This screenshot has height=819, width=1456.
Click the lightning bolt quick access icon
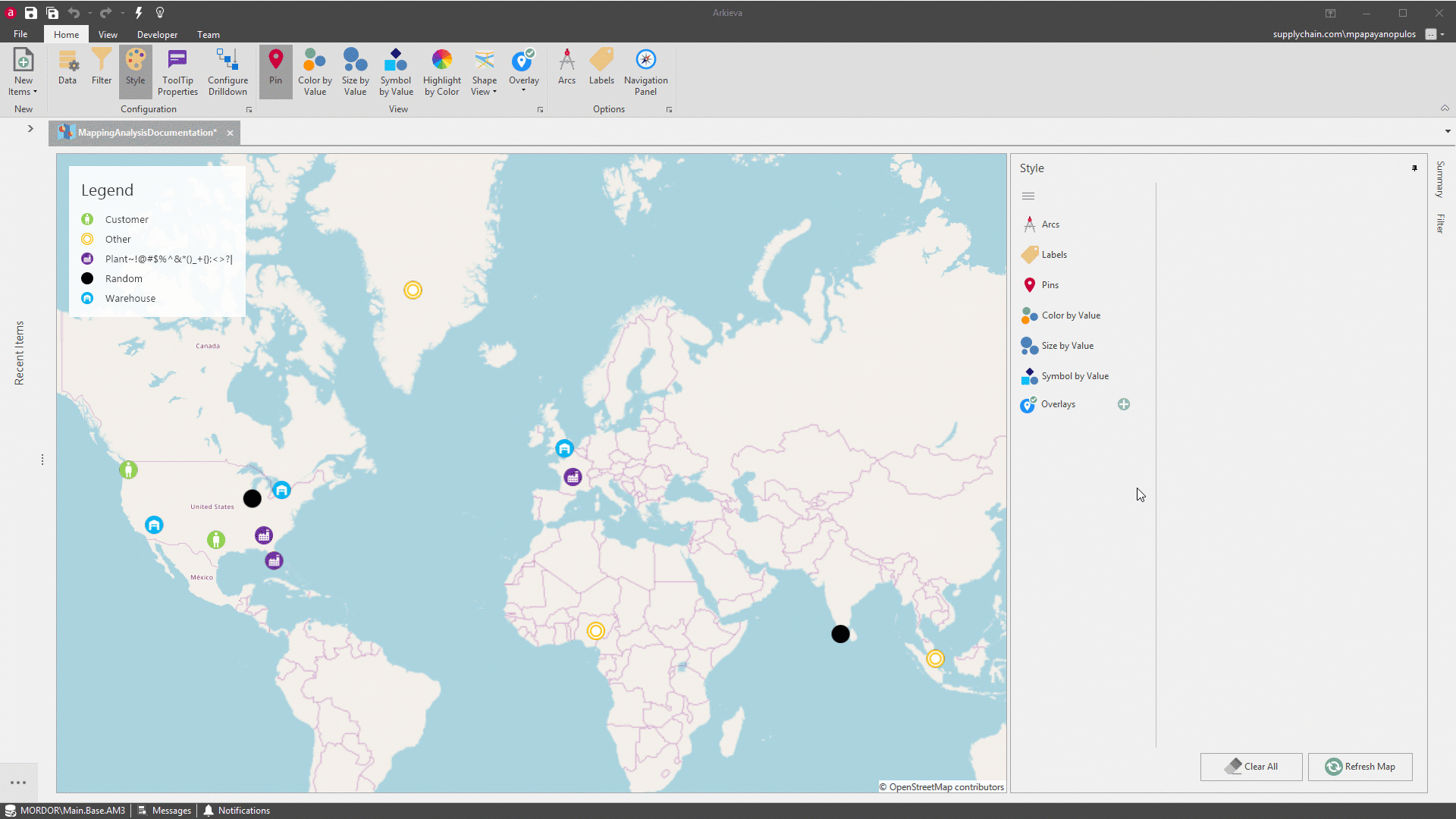tap(139, 13)
